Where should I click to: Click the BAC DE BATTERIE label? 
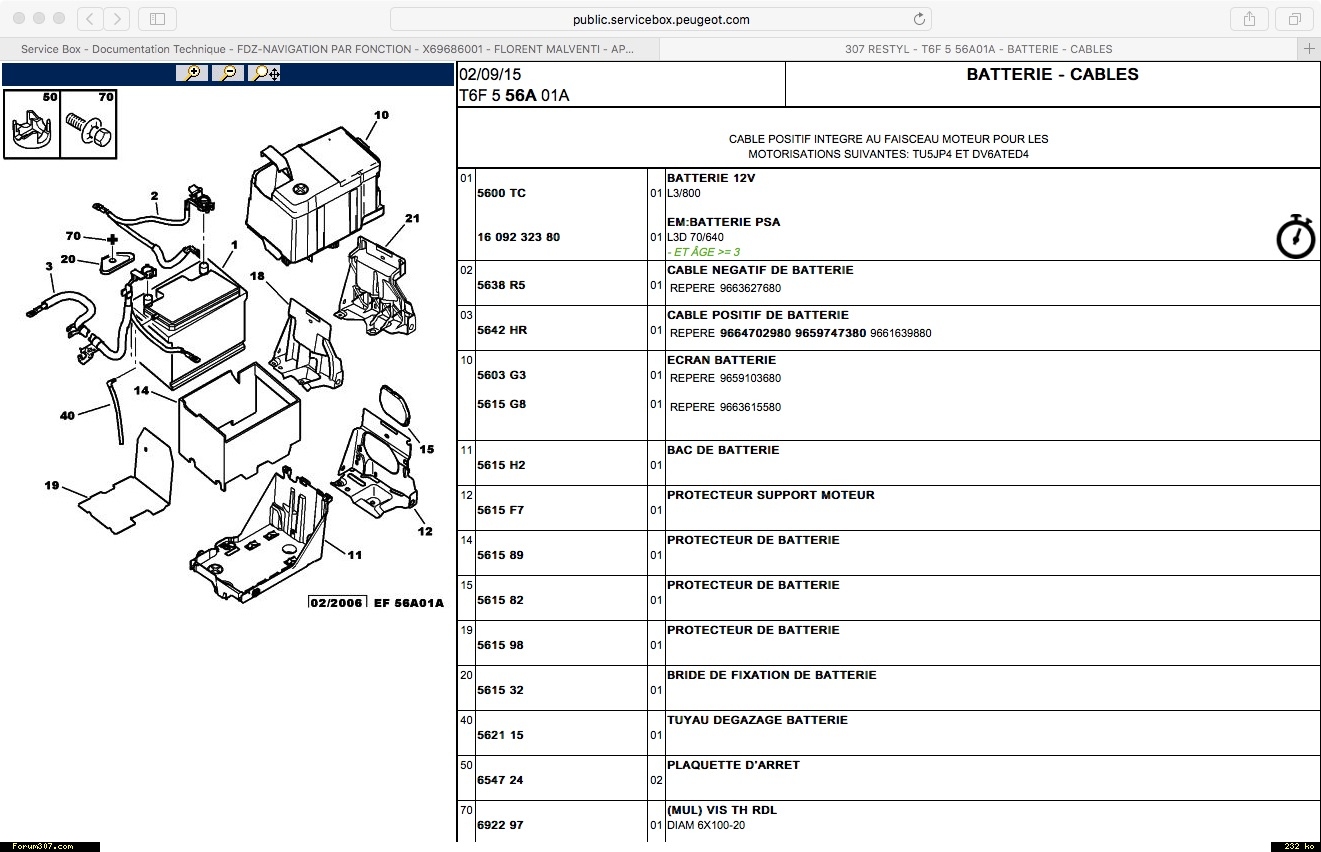pyautogui.click(x=723, y=450)
